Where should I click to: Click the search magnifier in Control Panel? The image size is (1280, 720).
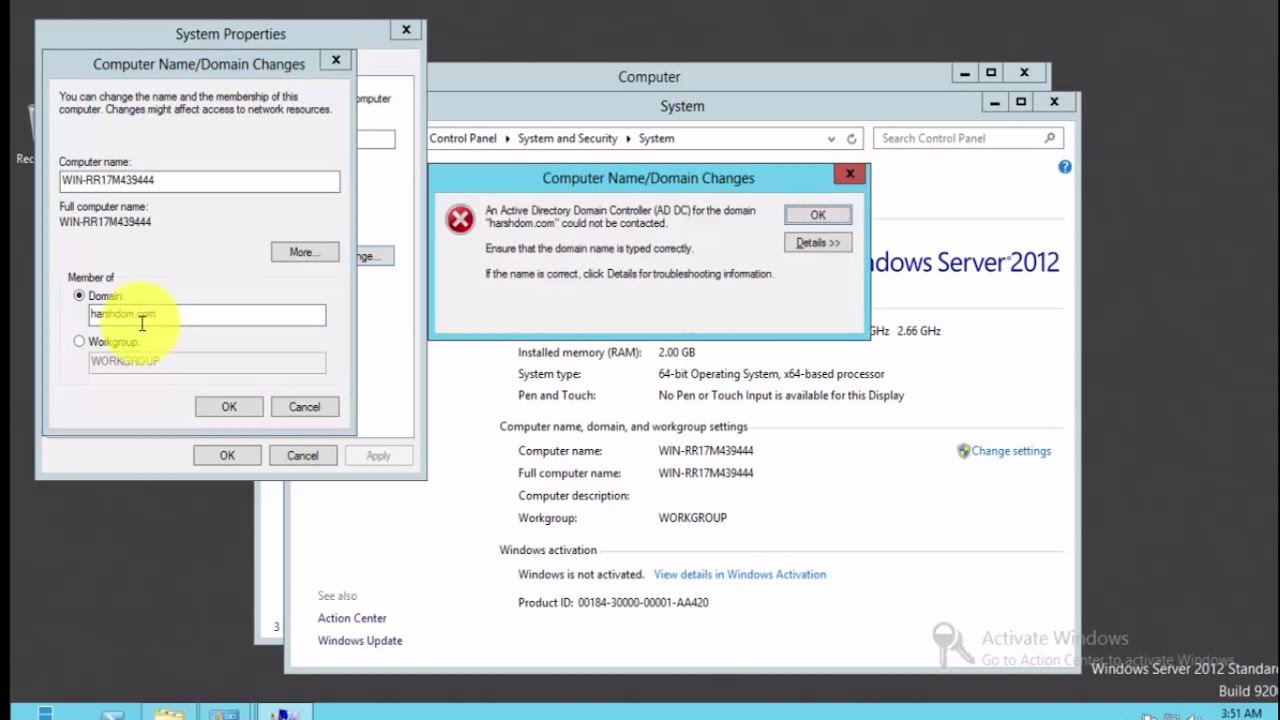click(x=1050, y=138)
